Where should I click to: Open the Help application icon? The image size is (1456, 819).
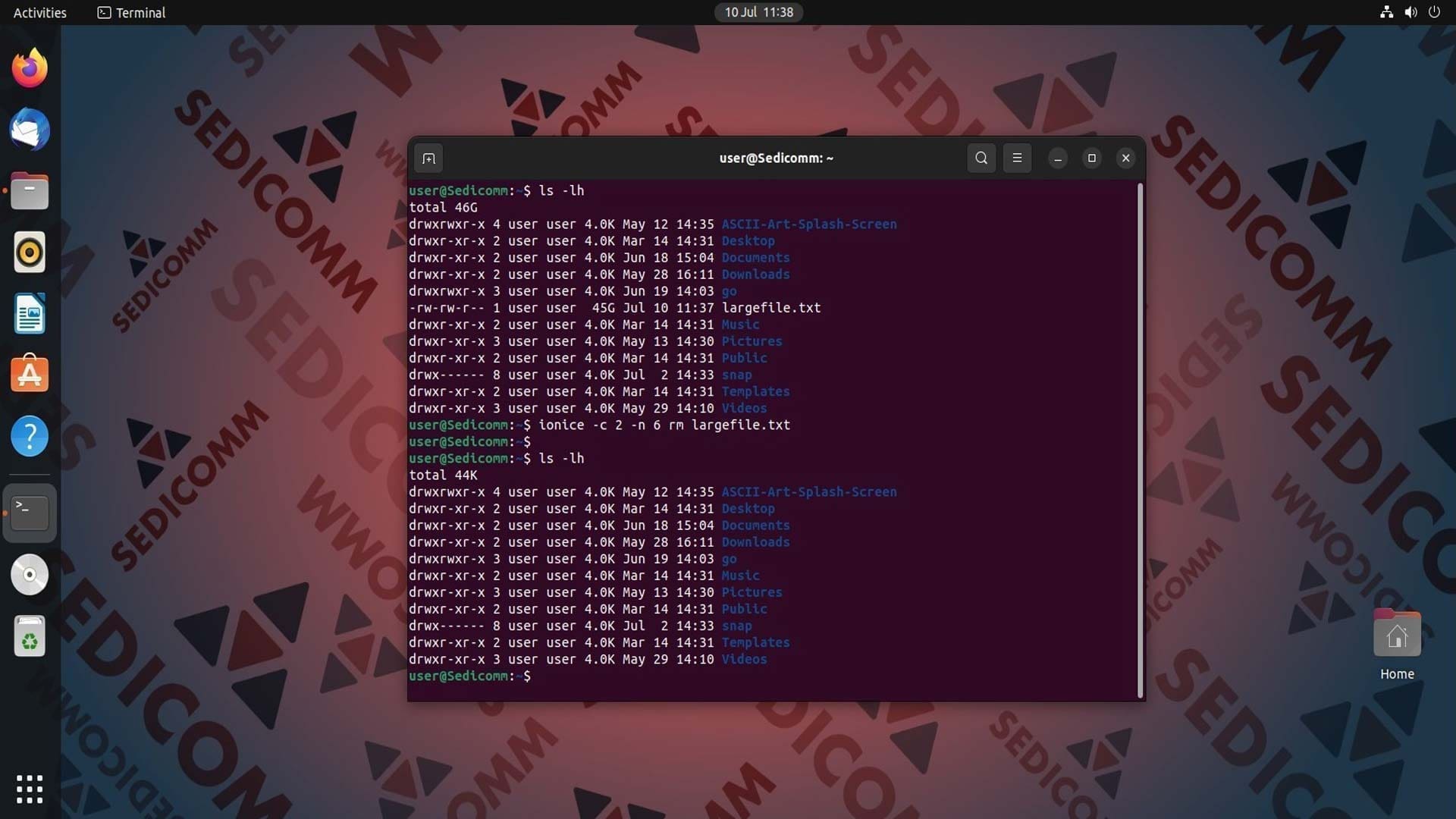coord(30,436)
